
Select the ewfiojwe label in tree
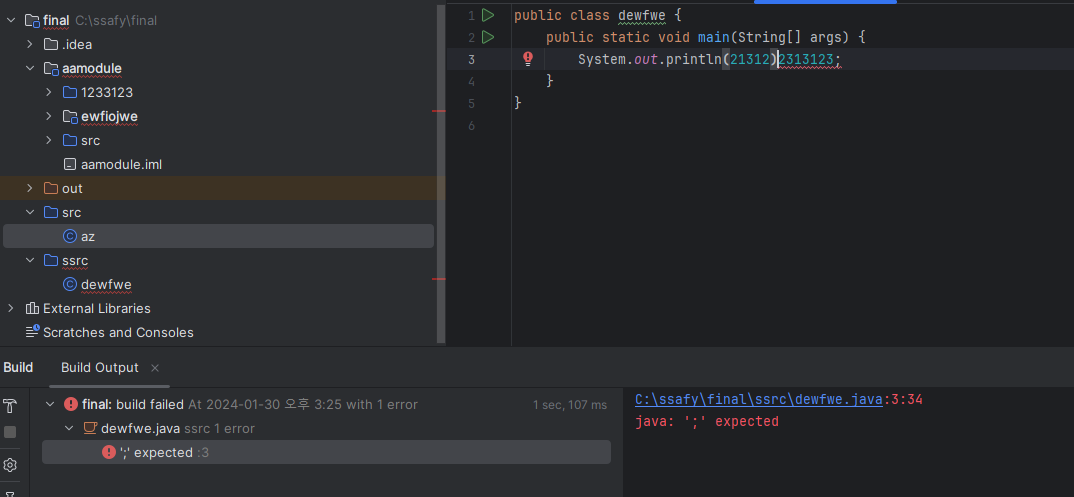coord(110,116)
